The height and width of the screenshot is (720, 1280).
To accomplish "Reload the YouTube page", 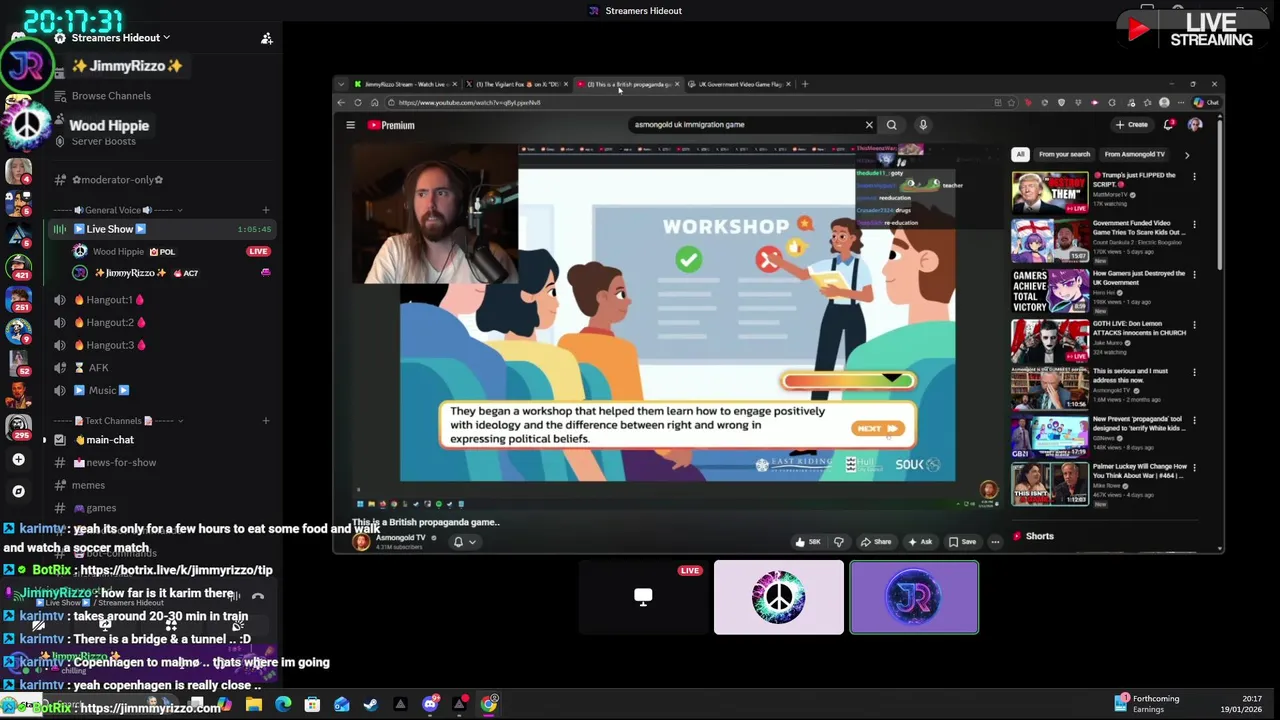I will [x=358, y=103].
